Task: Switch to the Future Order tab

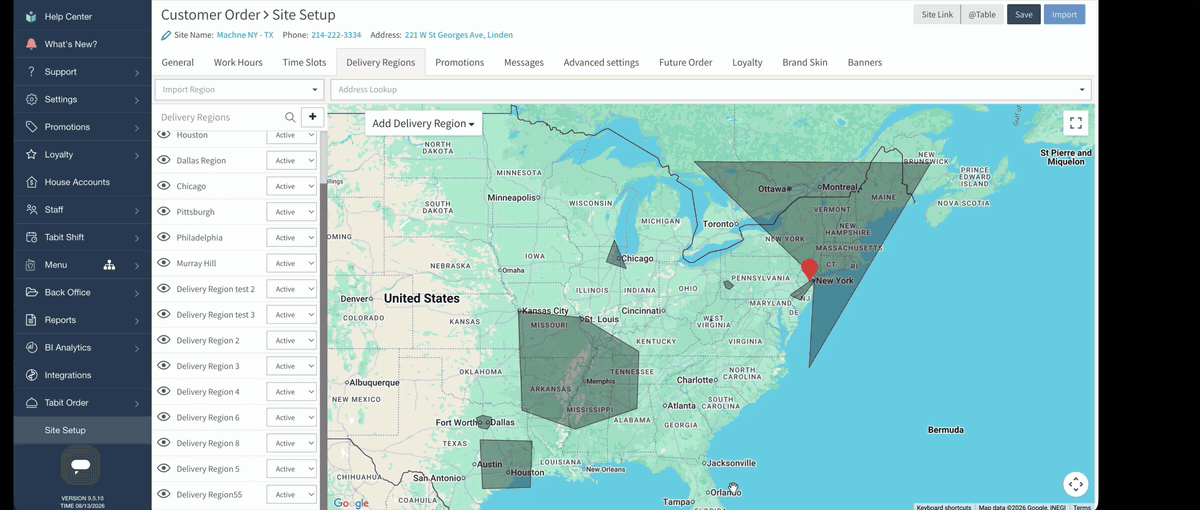Action: [x=686, y=62]
